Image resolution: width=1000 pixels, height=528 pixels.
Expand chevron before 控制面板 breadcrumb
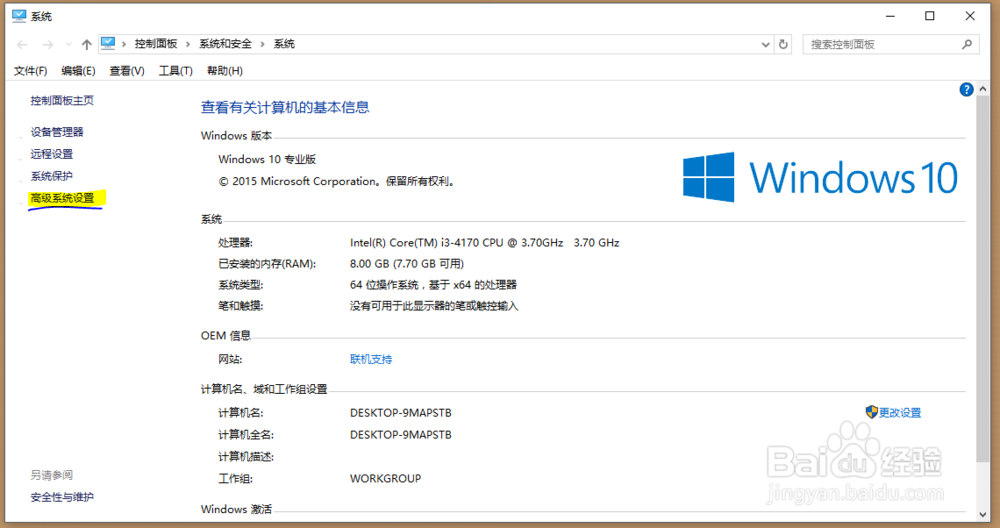124,44
